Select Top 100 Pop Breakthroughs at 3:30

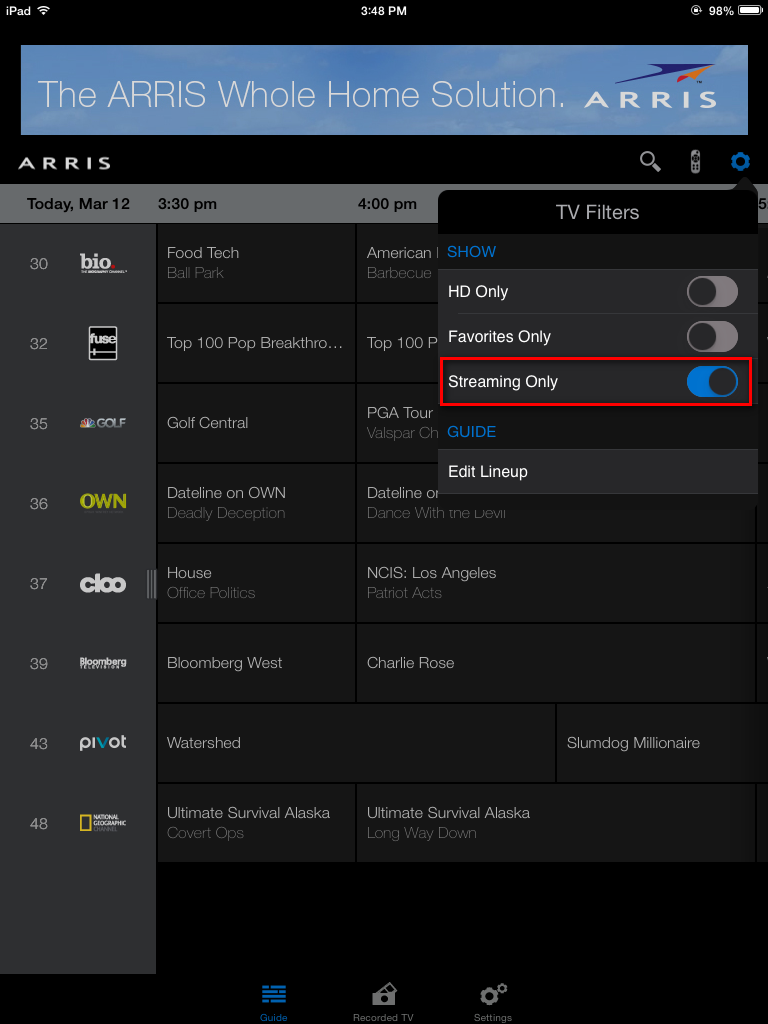(257, 343)
